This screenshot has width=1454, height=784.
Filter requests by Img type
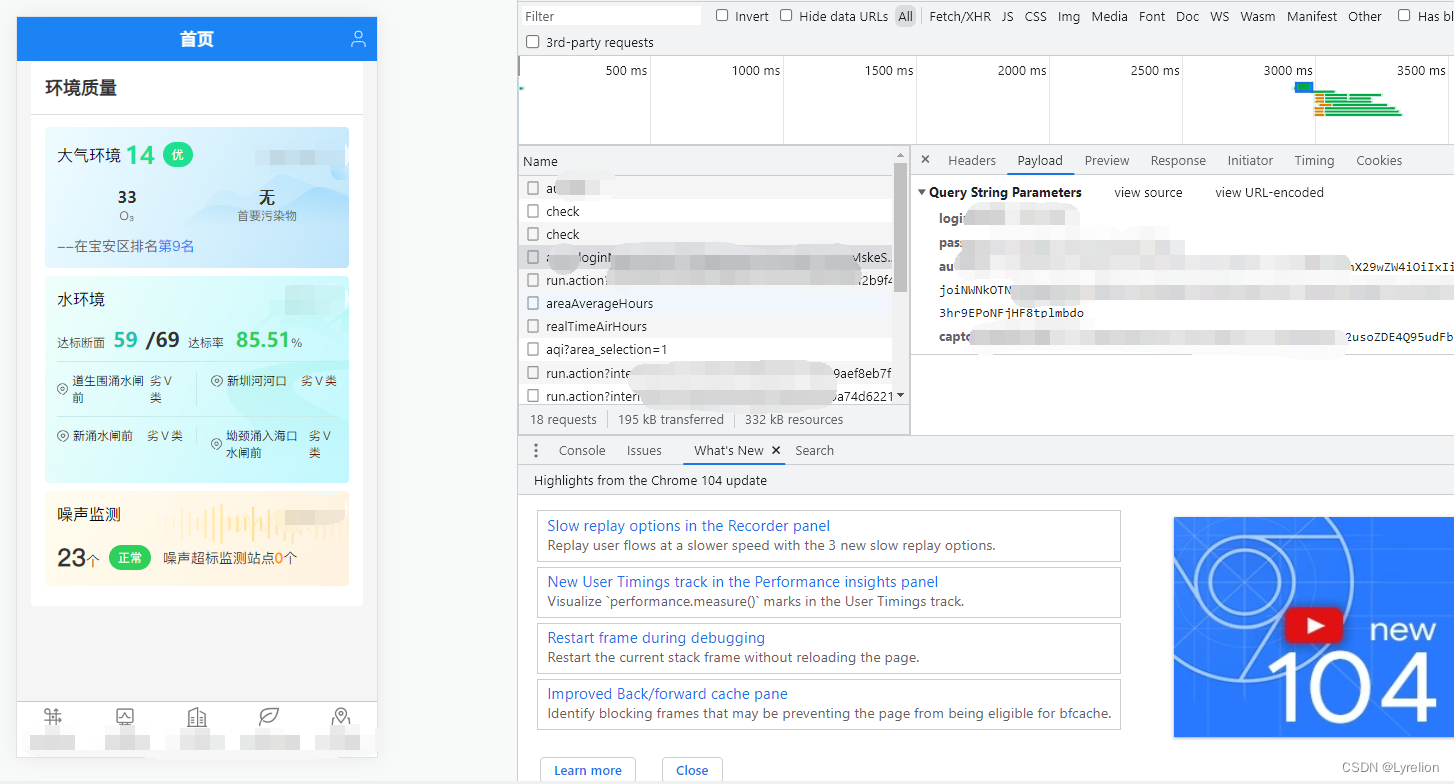pyautogui.click(x=1069, y=16)
